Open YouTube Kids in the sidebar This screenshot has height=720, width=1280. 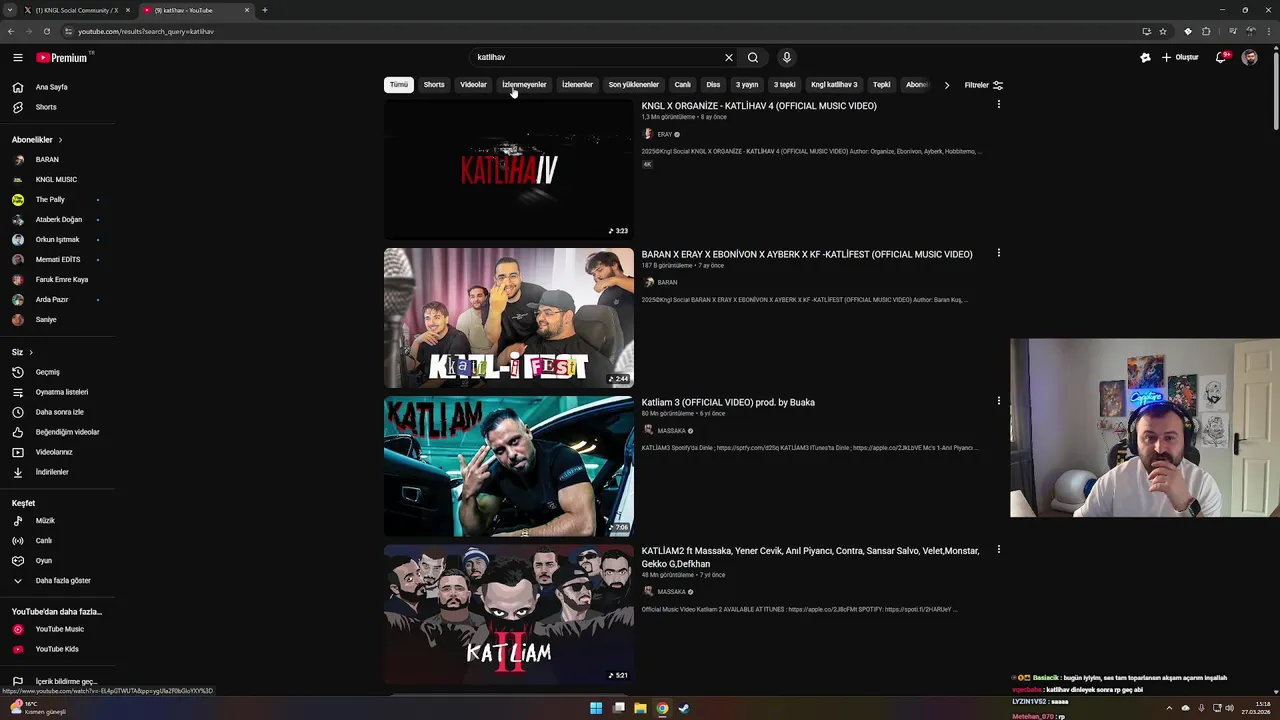tap(58, 649)
